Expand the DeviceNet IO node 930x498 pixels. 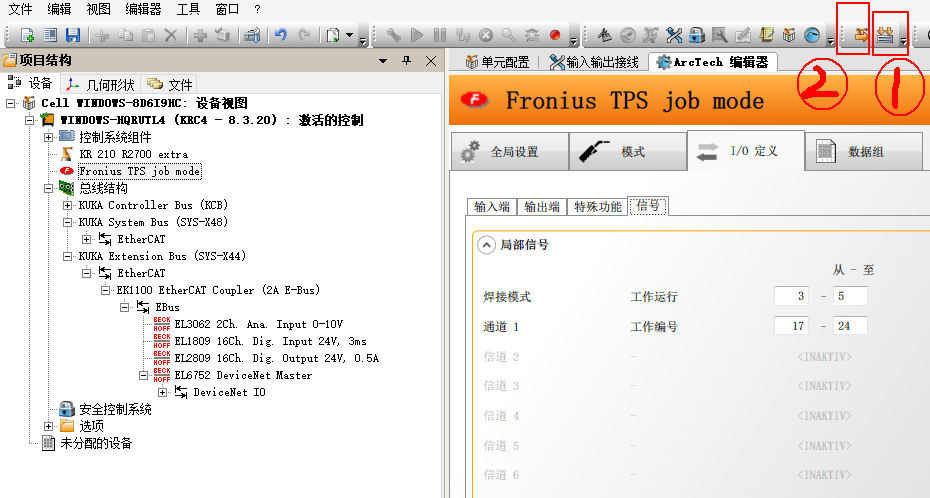[x=163, y=392]
